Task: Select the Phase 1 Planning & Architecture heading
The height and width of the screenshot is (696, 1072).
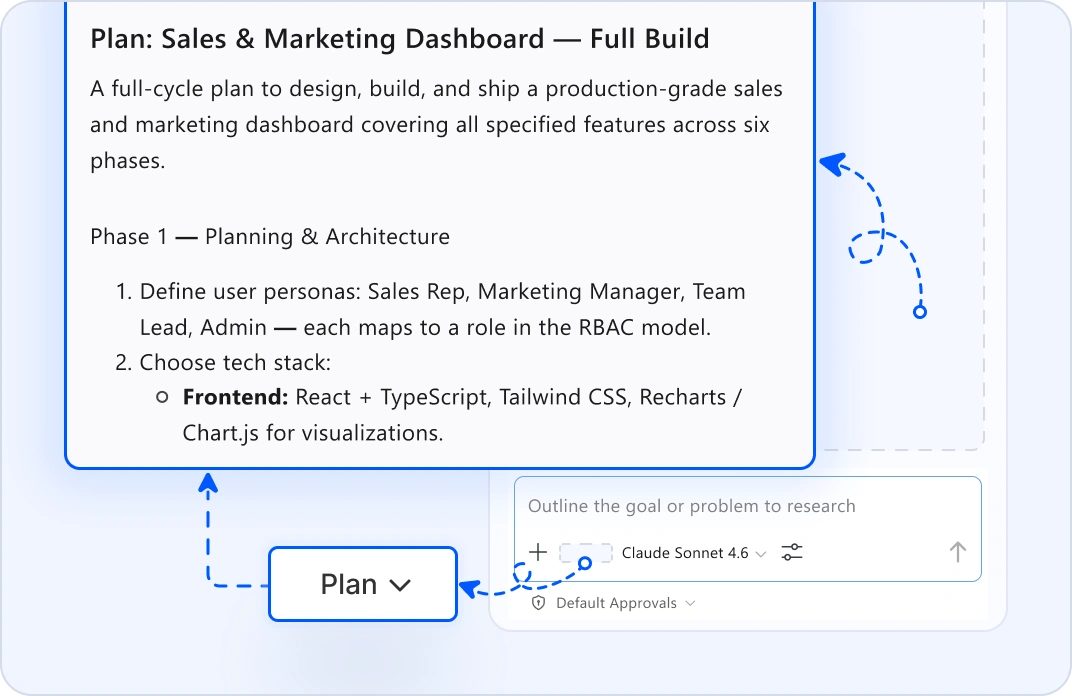Action: point(270,237)
